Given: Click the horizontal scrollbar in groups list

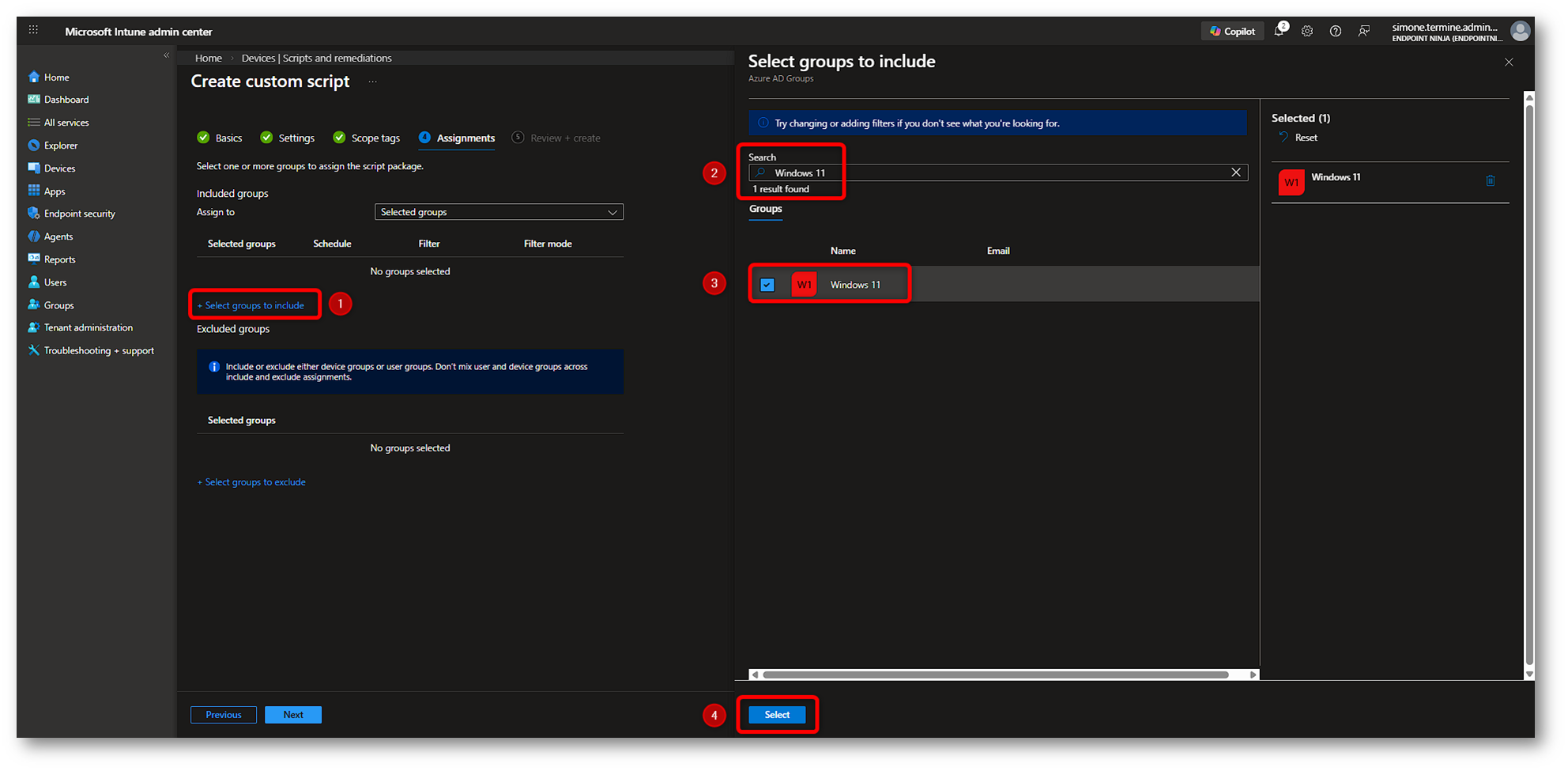Looking at the screenshot, I should [994, 675].
